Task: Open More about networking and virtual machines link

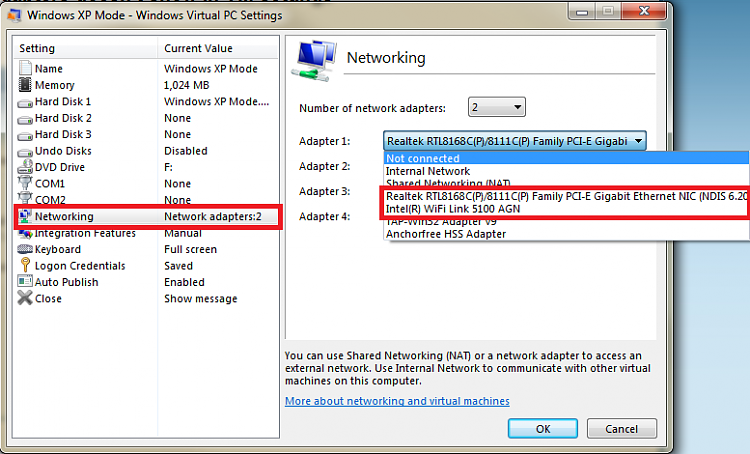Action: tap(397, 401)
